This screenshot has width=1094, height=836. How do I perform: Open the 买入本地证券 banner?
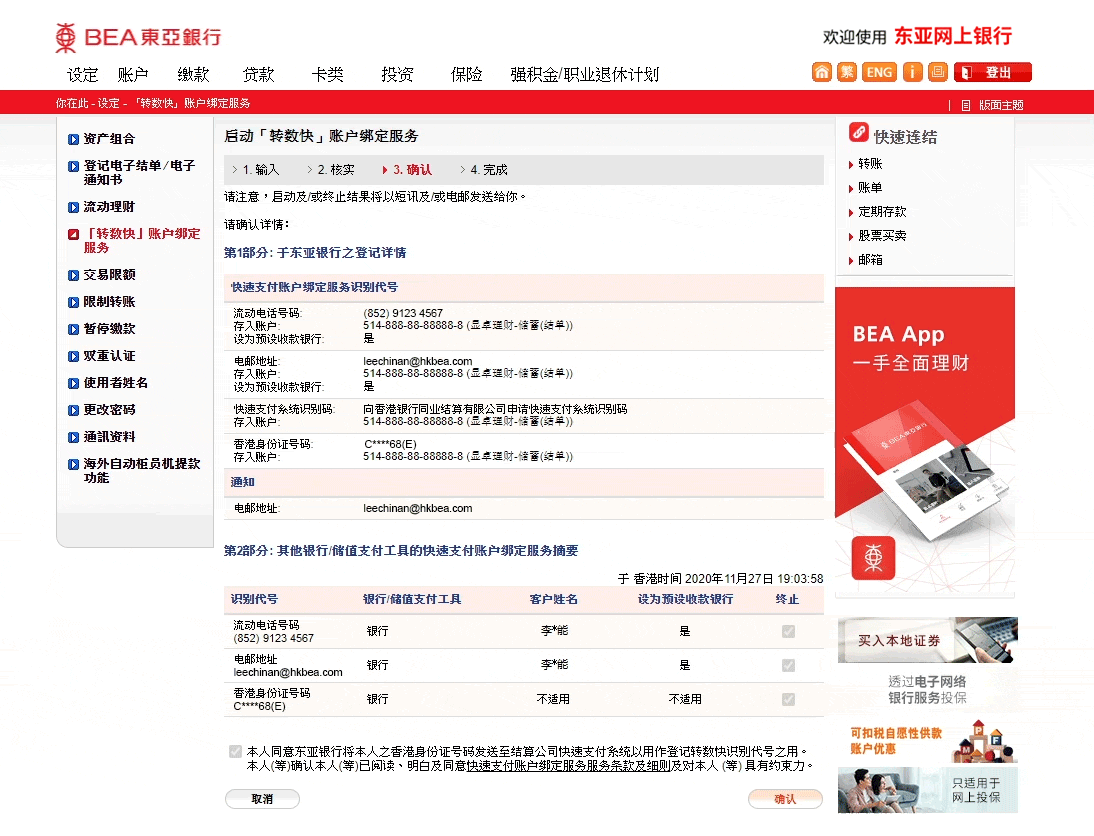pyautogui.click(x=927, y=640)
